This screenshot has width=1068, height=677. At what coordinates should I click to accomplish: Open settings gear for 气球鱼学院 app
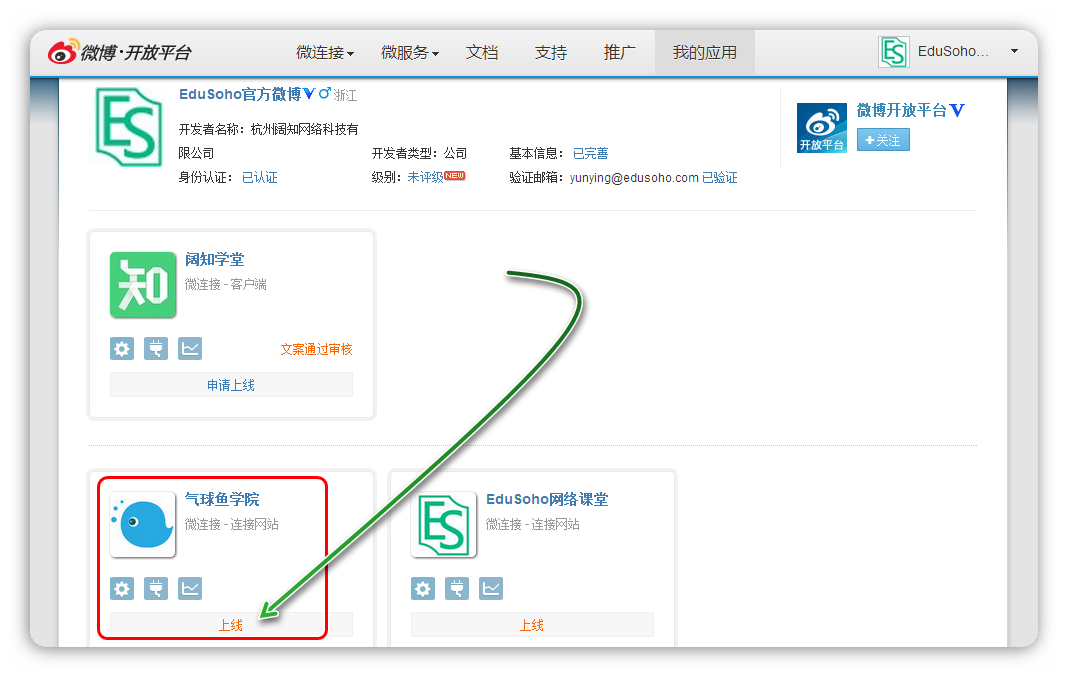(122, 588)
